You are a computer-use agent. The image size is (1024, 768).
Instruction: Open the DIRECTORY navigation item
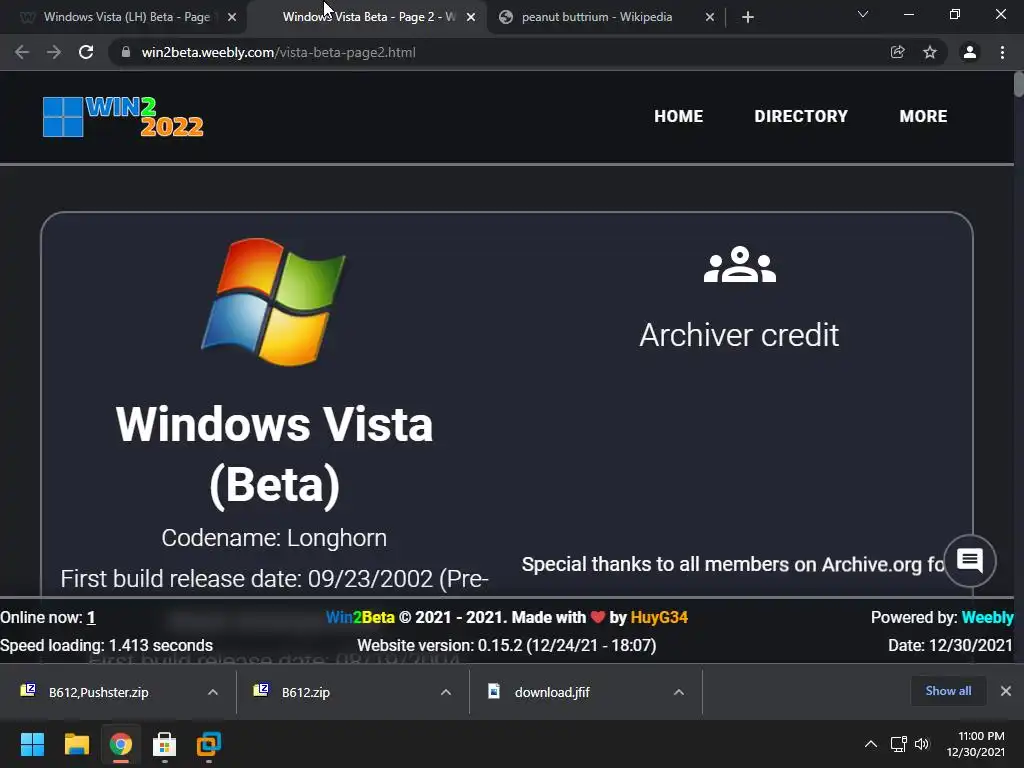[801, 116]
